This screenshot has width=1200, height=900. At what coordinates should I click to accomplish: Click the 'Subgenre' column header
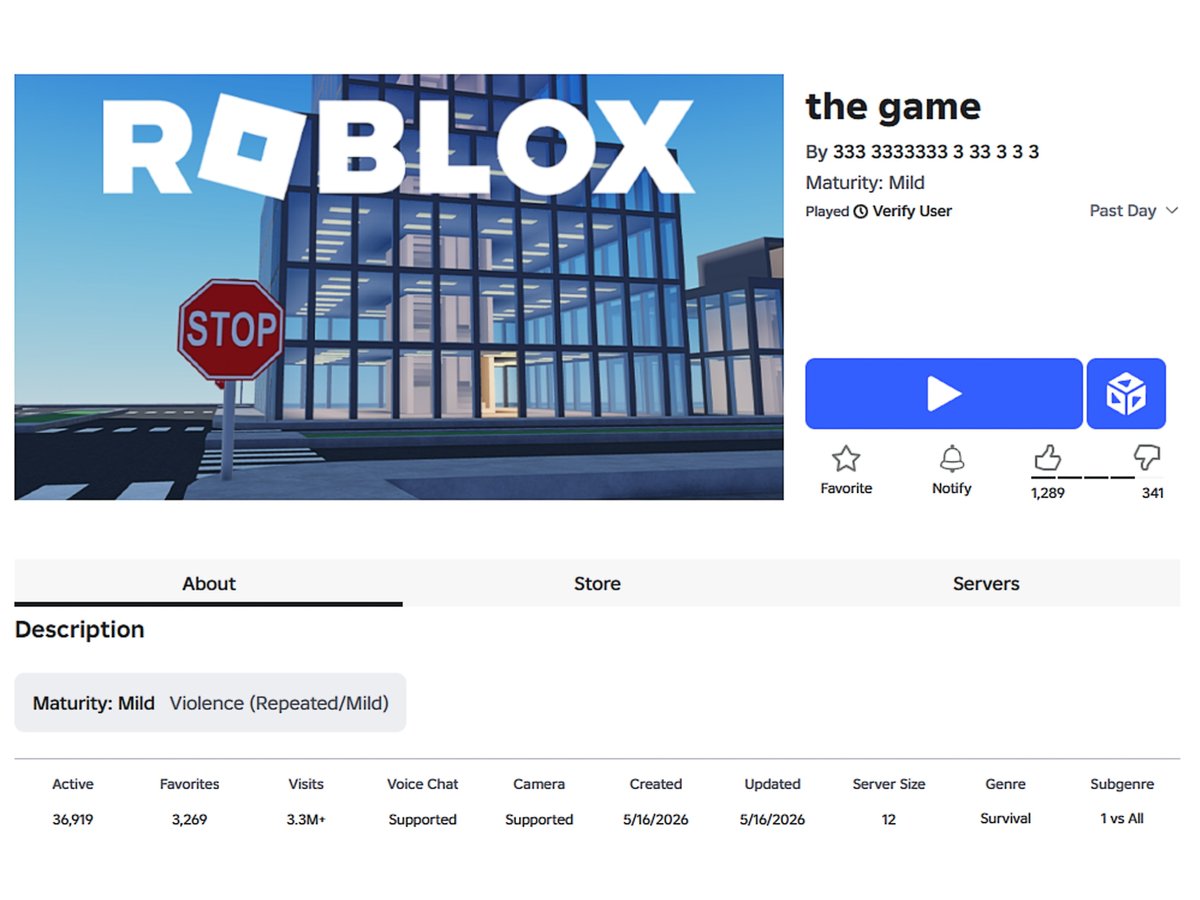click(x=1122, y=784)
